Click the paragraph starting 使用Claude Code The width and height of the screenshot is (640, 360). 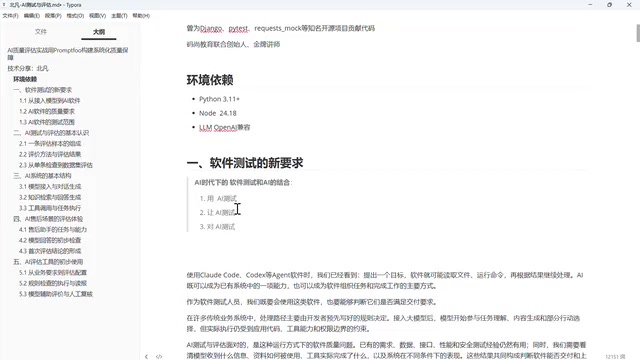tap(385, 280)
